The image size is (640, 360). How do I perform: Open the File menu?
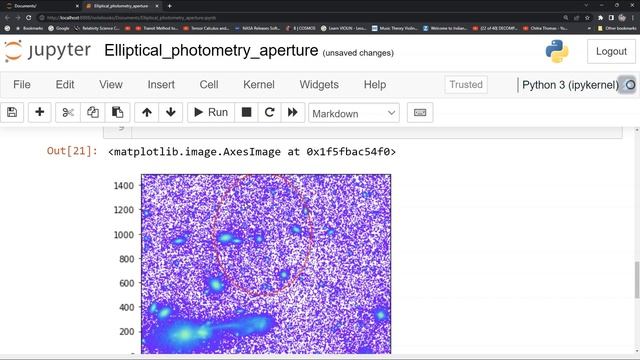(x=22, y=84)
